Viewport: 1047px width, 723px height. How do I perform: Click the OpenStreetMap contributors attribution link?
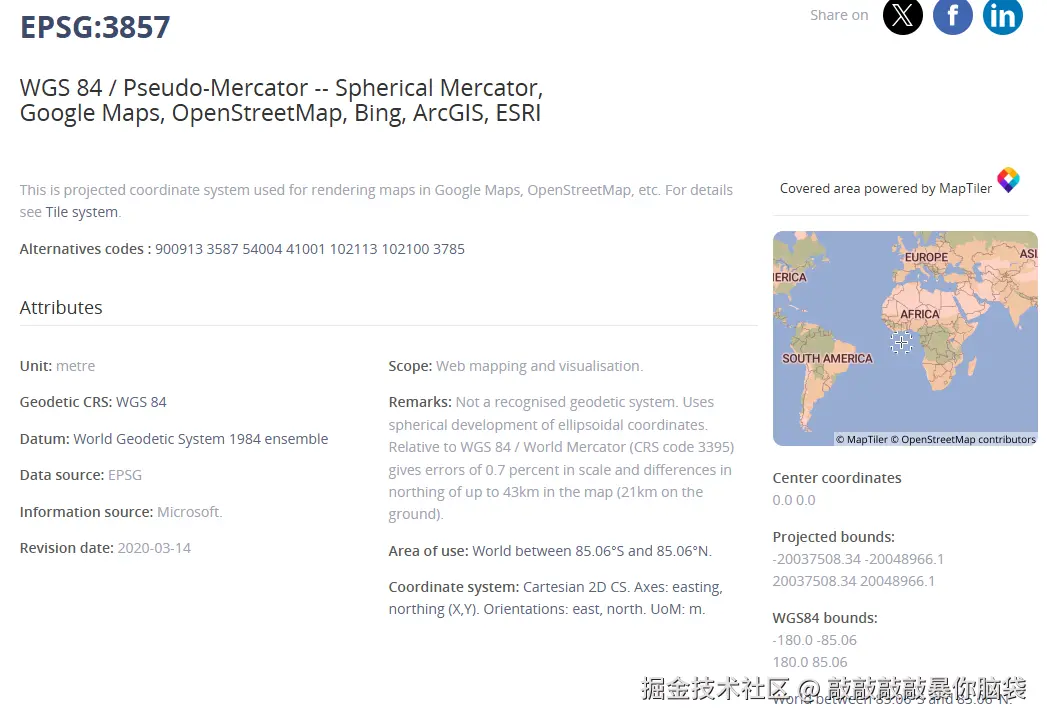click(964, 439)
